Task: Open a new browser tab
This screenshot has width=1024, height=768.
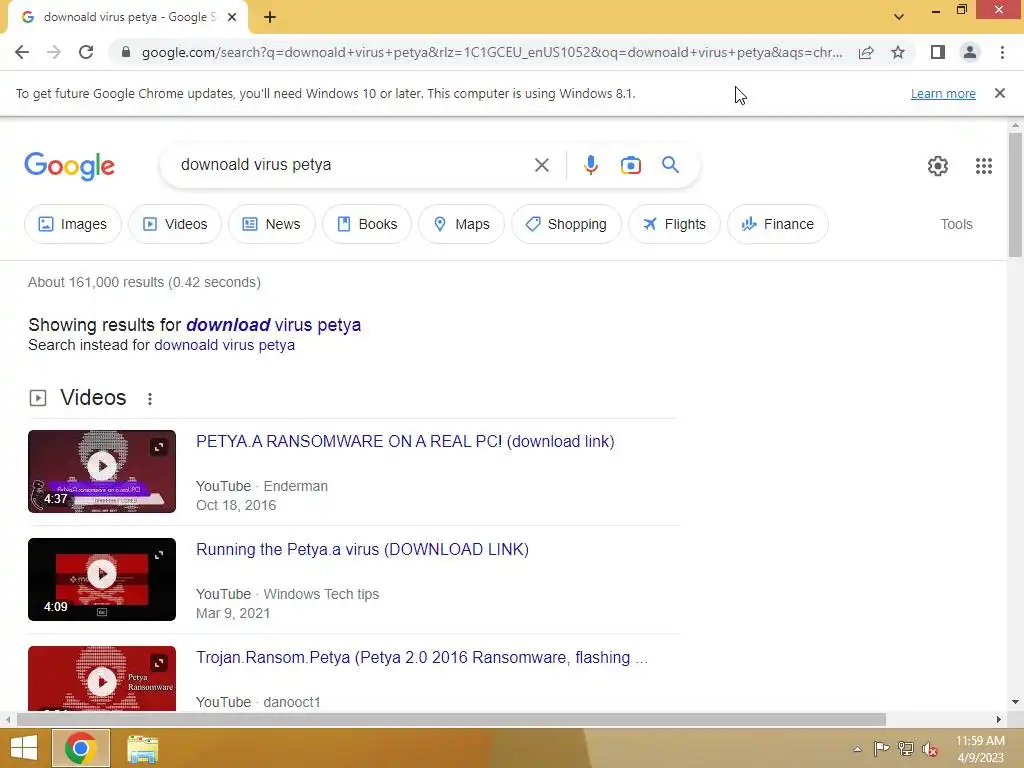Action: (270, 18)
